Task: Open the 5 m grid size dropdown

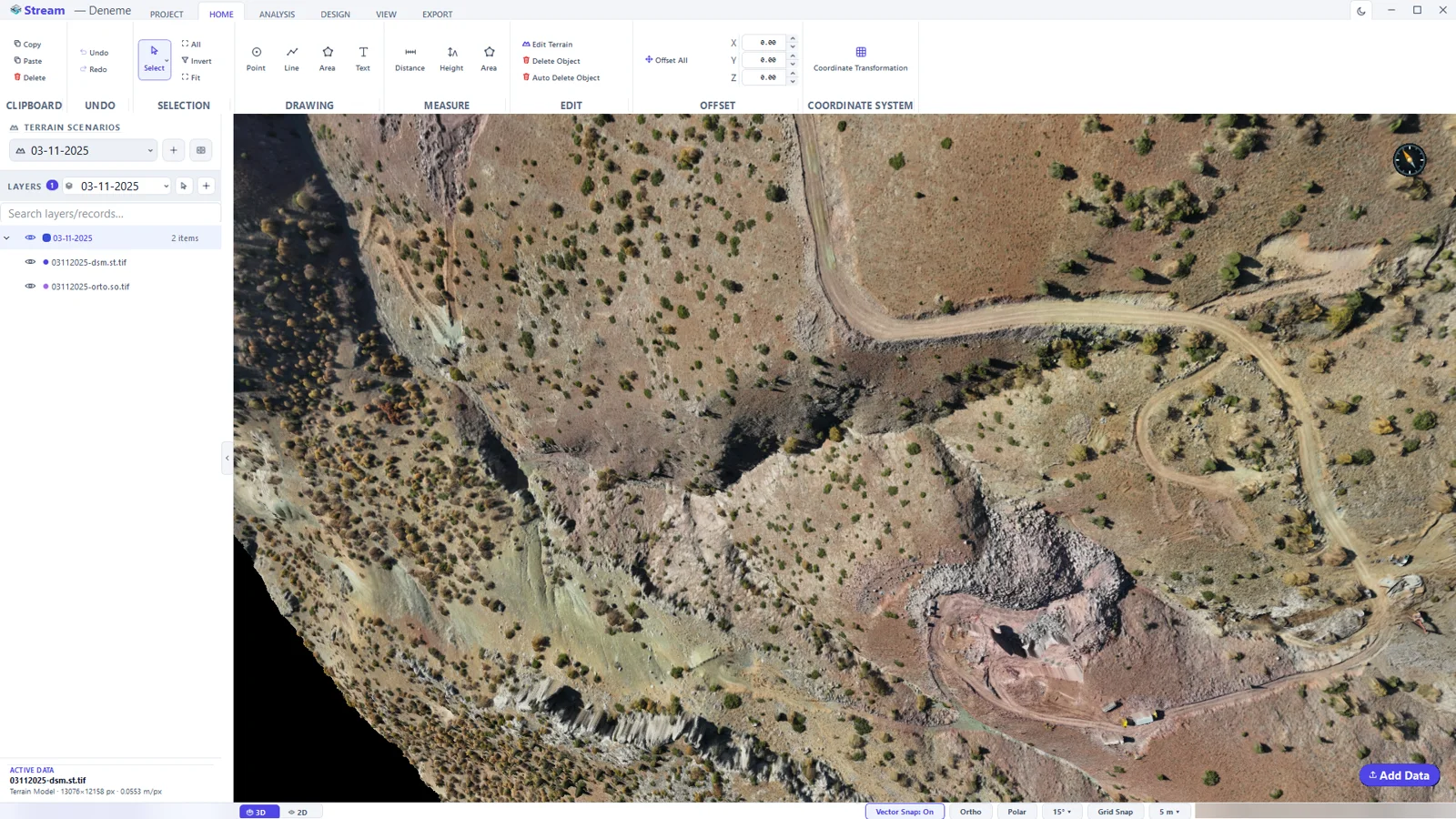Action: [1169, 812]
